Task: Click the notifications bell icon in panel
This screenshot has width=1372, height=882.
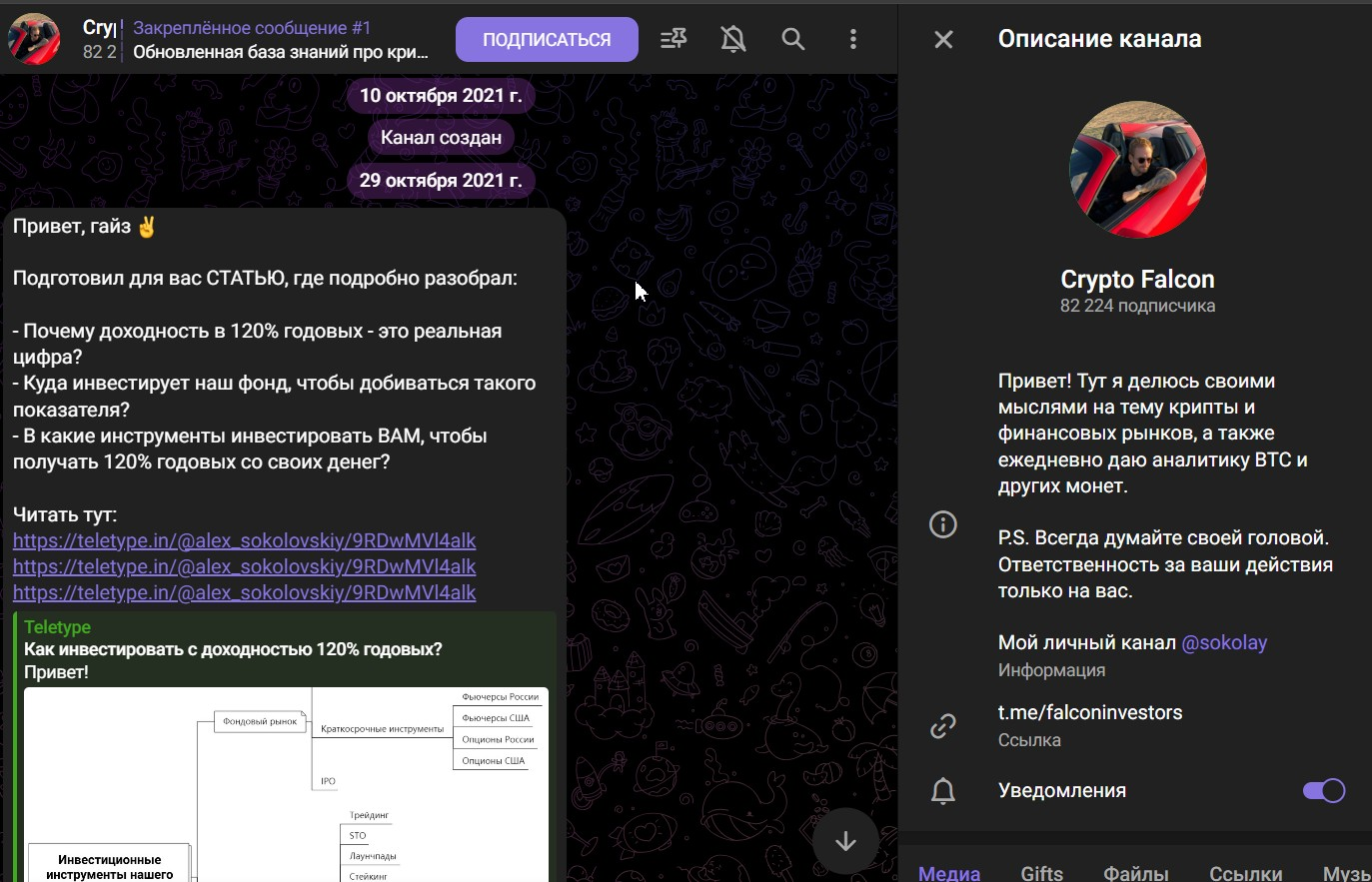Action: [x=943, y=791]
